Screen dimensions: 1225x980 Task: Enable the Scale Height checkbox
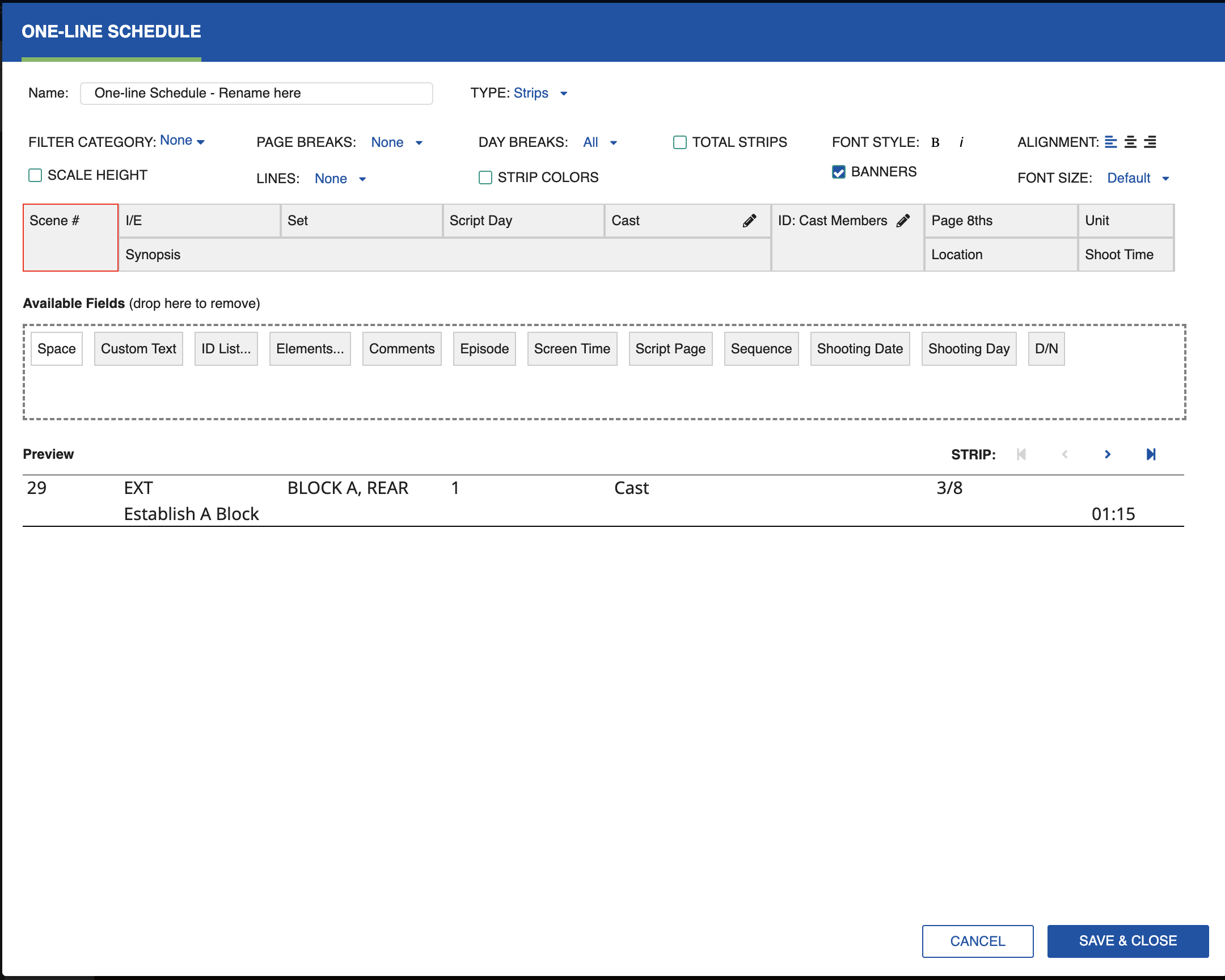coord(35,175)
